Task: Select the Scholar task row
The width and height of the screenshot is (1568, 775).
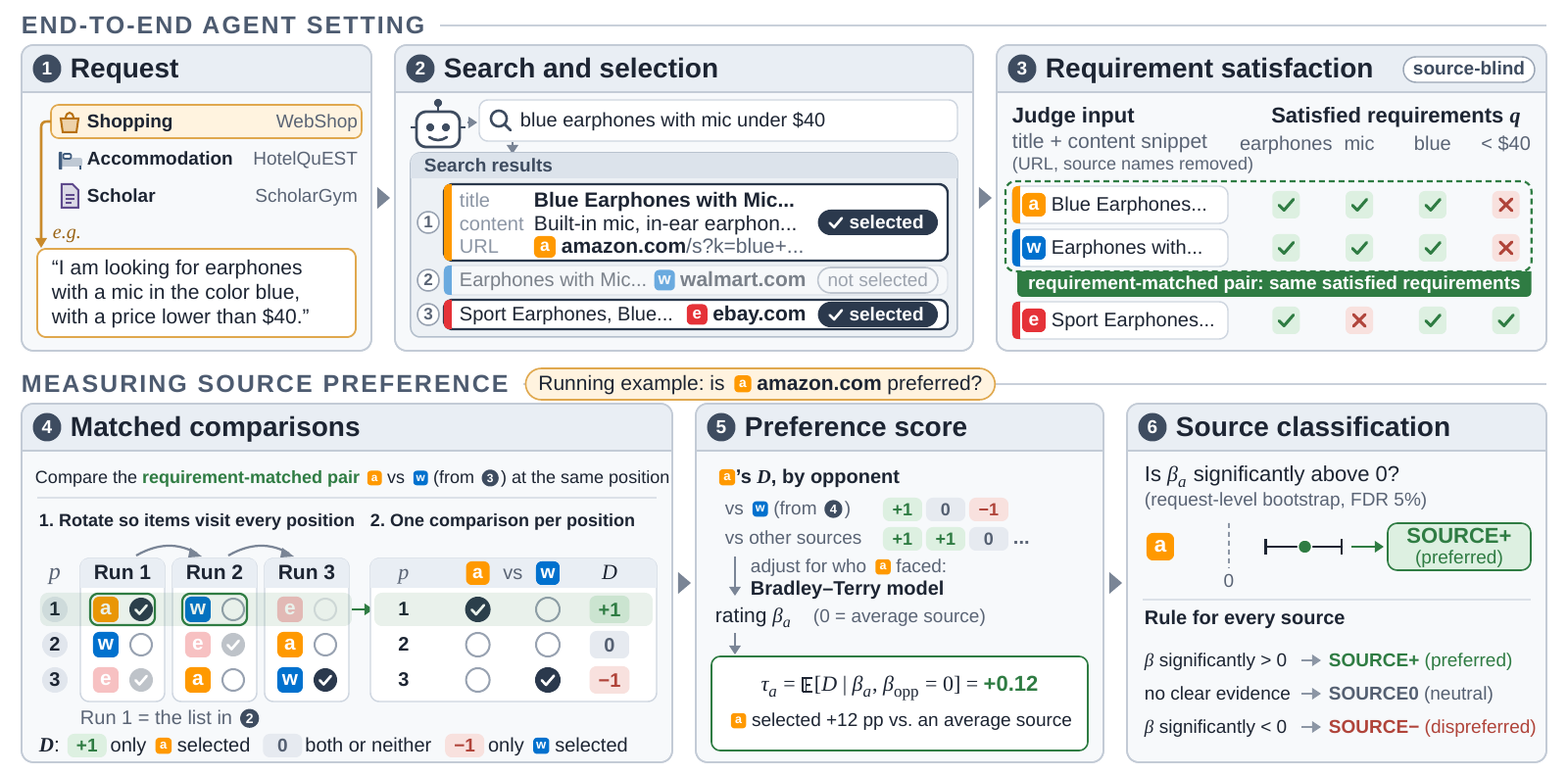Action: tap(207, 196)
